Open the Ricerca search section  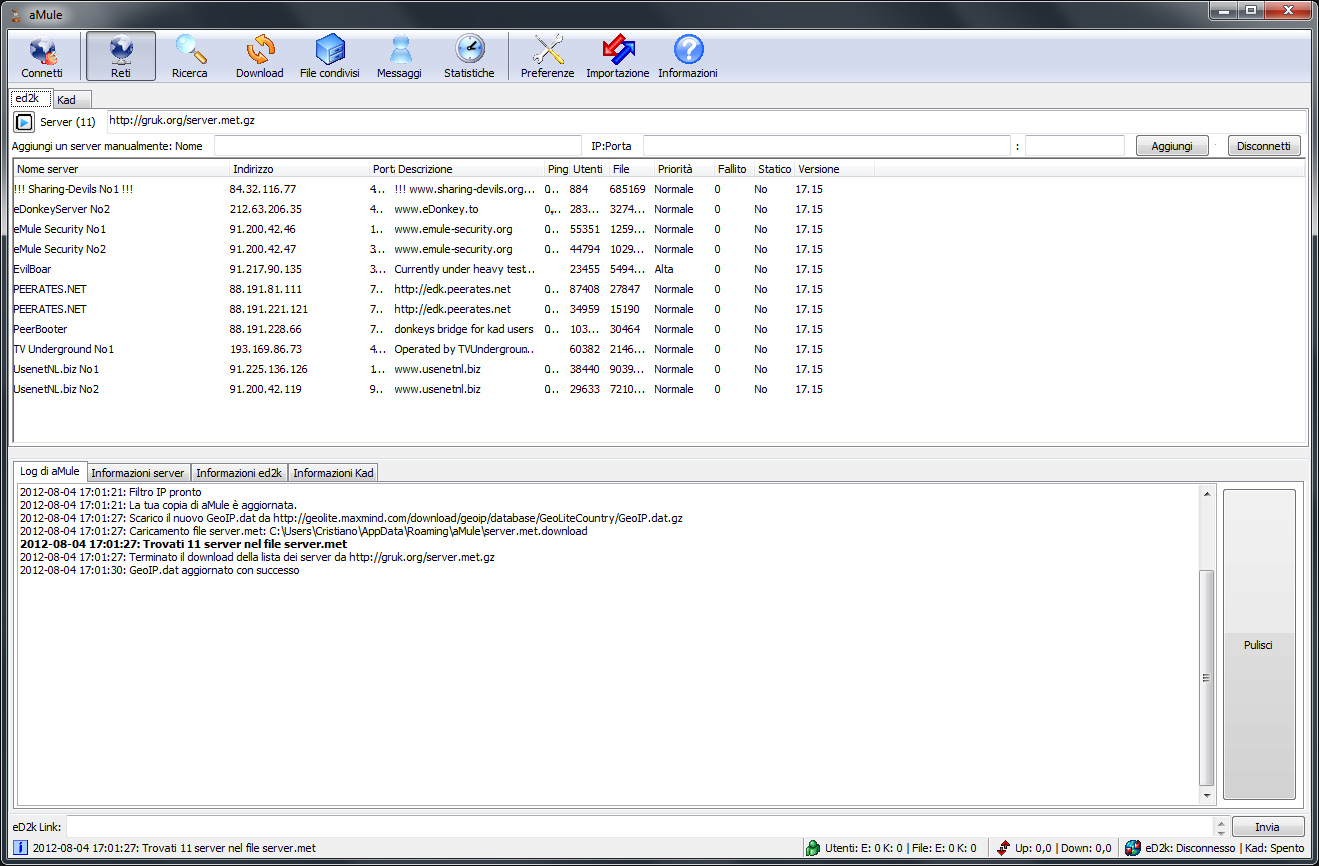point(190,57)
